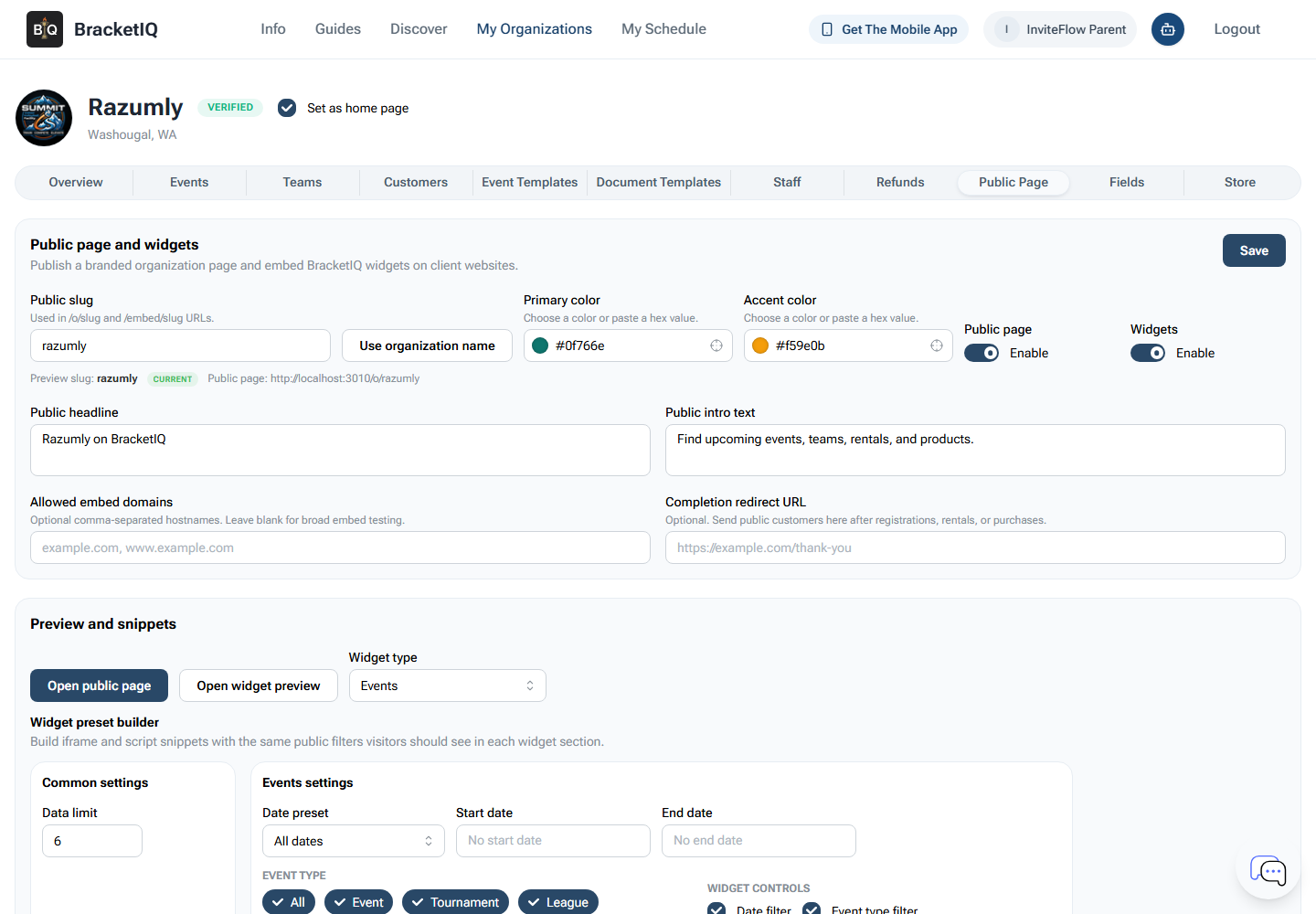Open Guides in top navigation
The image size is (1316, 914).
pyautogui.click(x=338, y=29)
